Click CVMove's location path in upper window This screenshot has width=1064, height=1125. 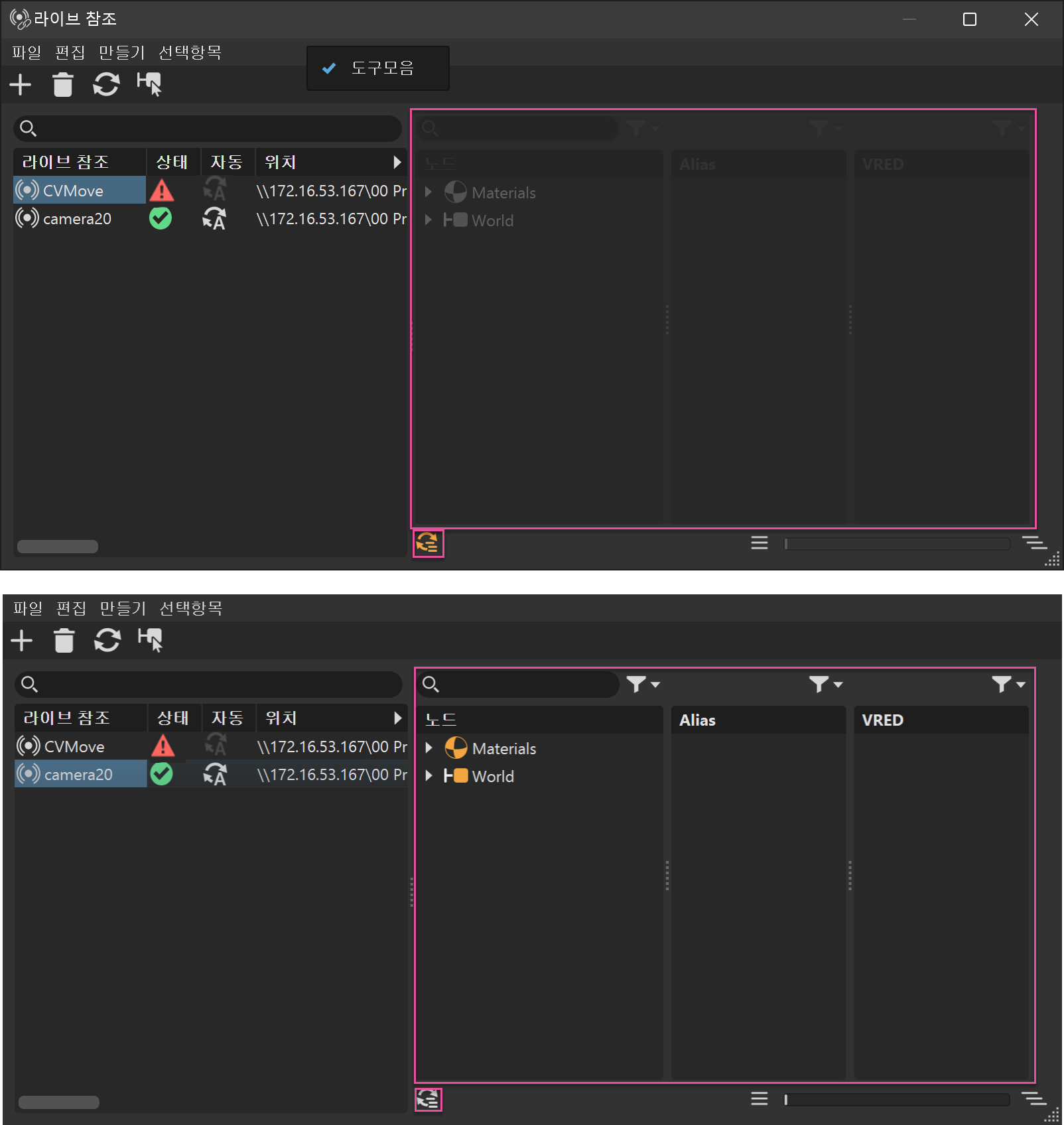coord(332,191)
